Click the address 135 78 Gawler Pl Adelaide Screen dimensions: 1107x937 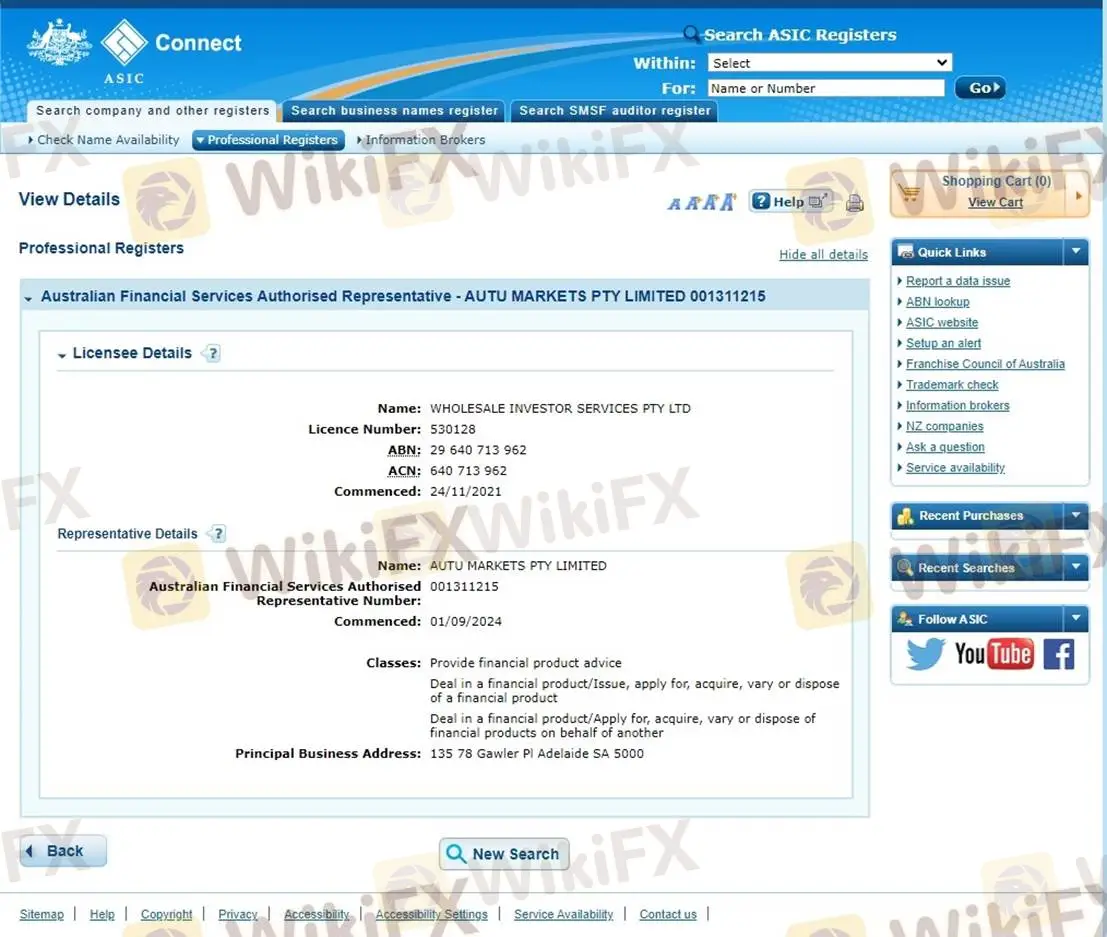point(537,753)
